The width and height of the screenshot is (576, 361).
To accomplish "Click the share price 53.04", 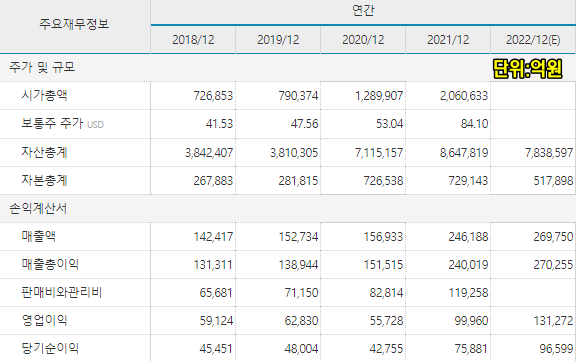I will coord(389,124).
